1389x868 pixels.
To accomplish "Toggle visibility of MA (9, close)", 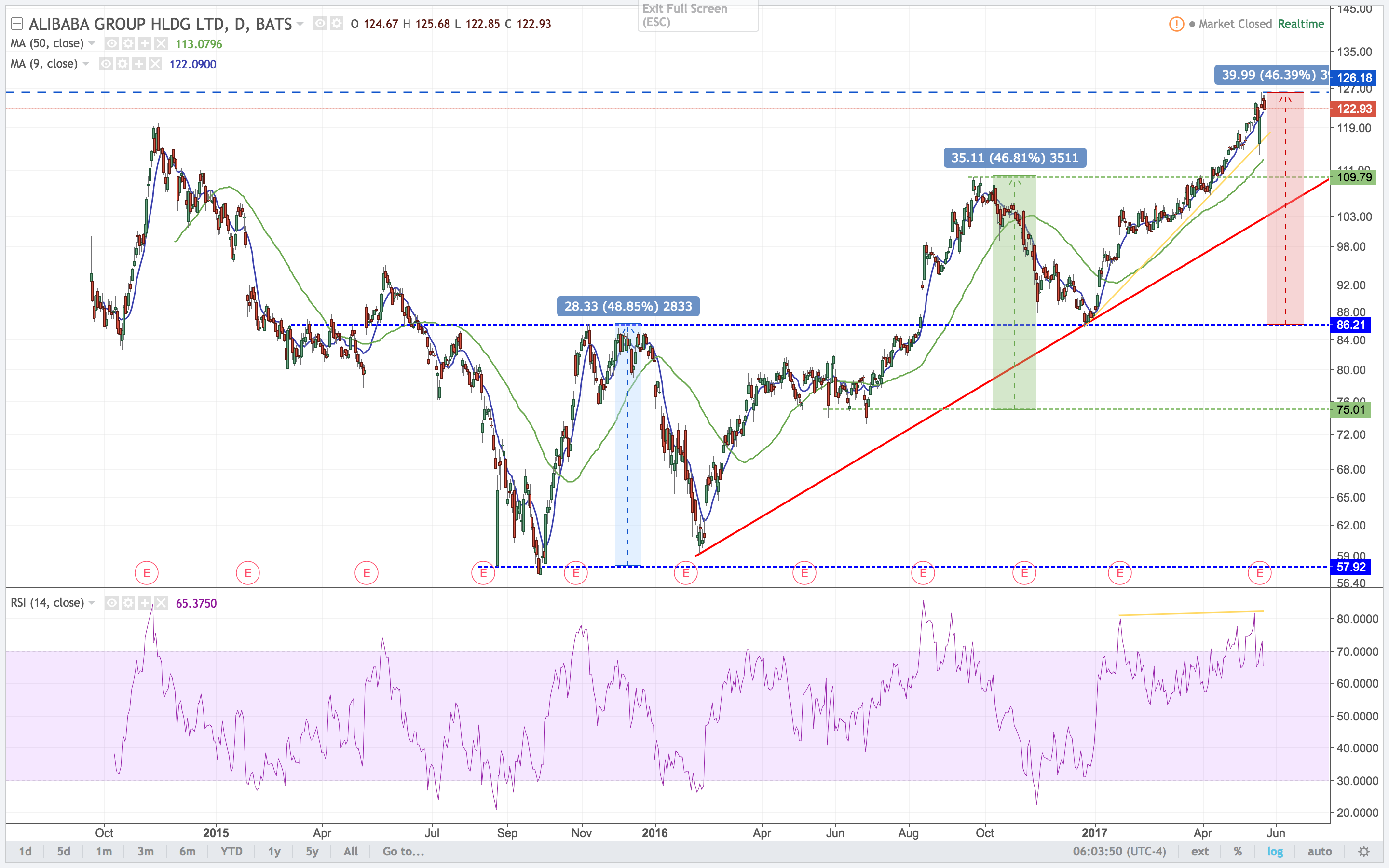I will coord(106,64).
